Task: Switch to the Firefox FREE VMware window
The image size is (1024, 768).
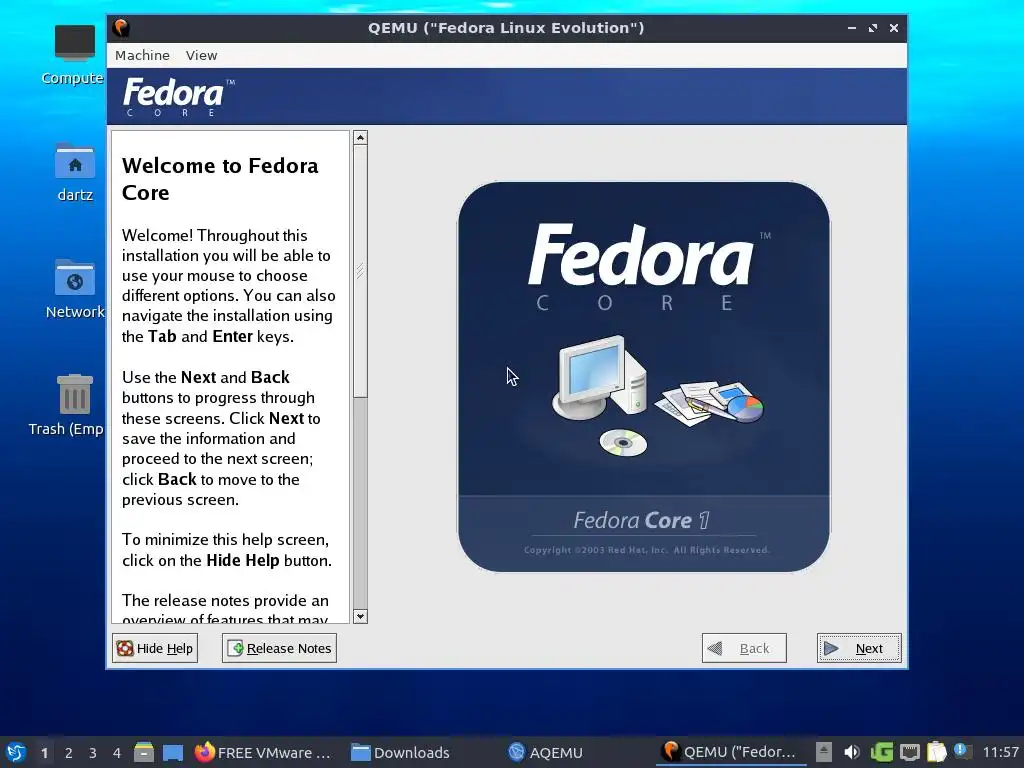Action: point(263,752)
